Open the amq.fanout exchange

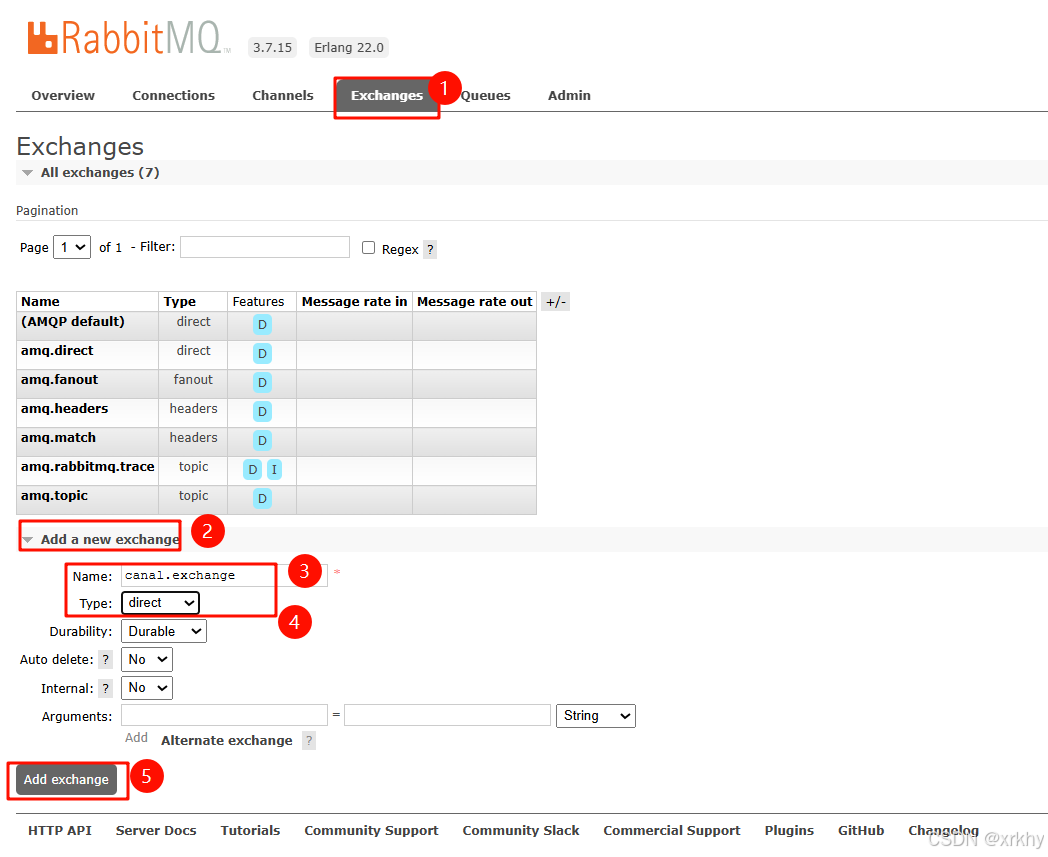[x=59, y=380]
